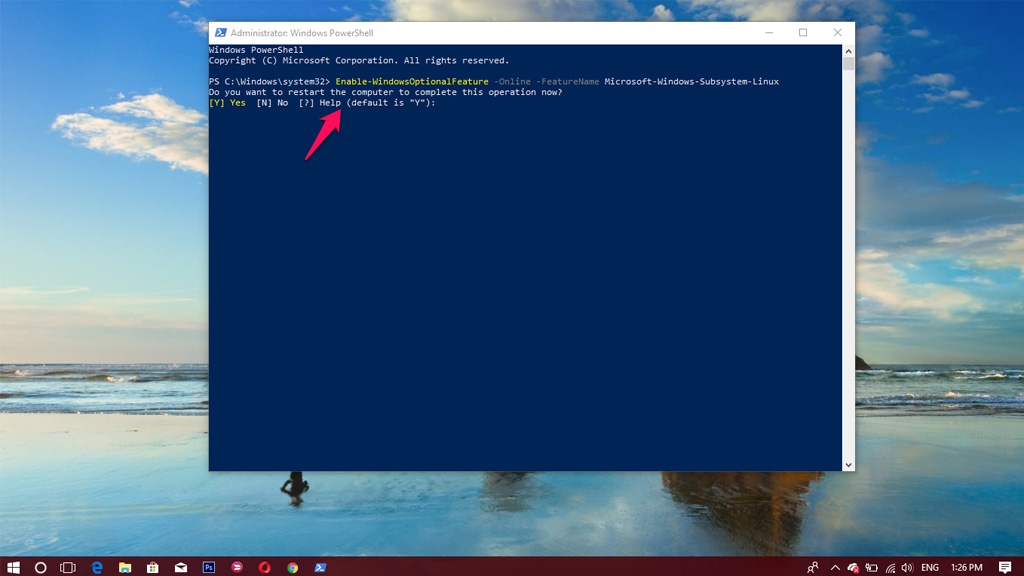Open the Action Center notifications

pyautogui.click(x=1005, y=567)
